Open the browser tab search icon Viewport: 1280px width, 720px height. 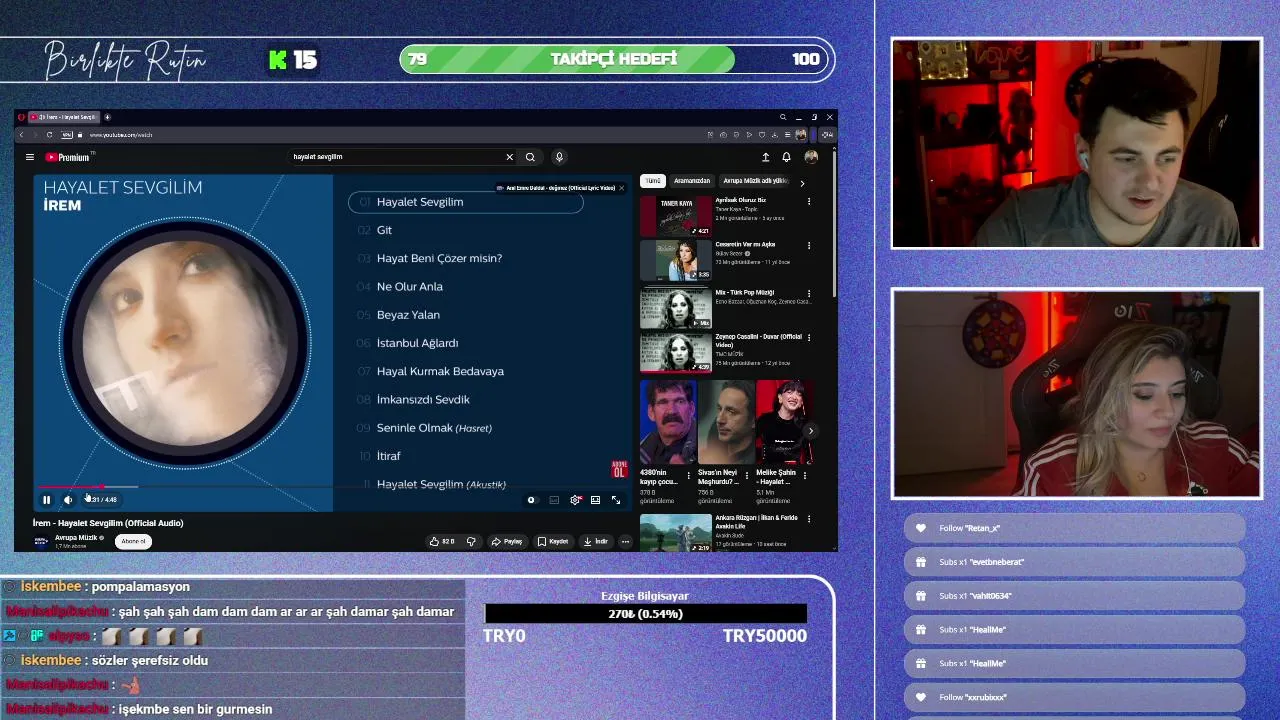783,117
